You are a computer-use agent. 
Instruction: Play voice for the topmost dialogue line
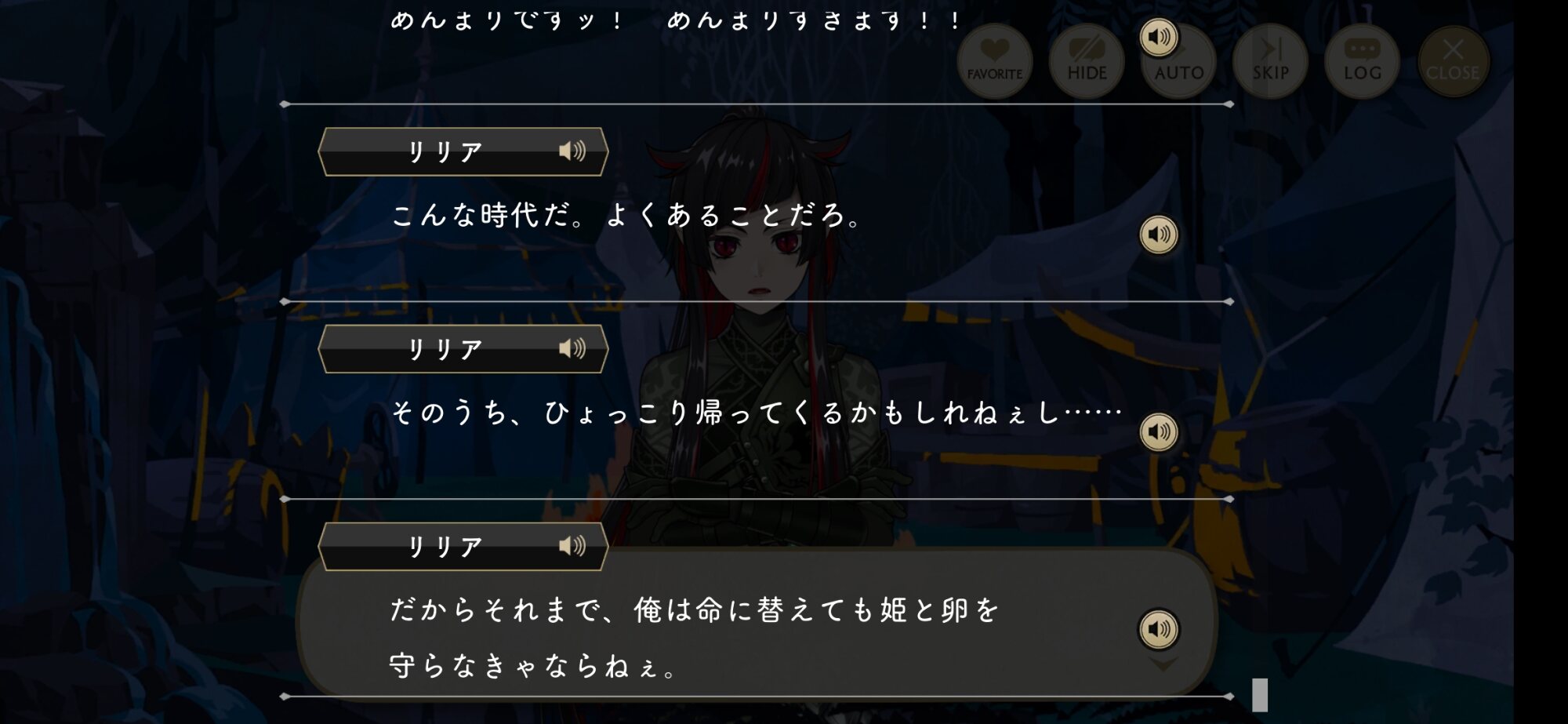pyautogui.click(x=1159, y=37)
